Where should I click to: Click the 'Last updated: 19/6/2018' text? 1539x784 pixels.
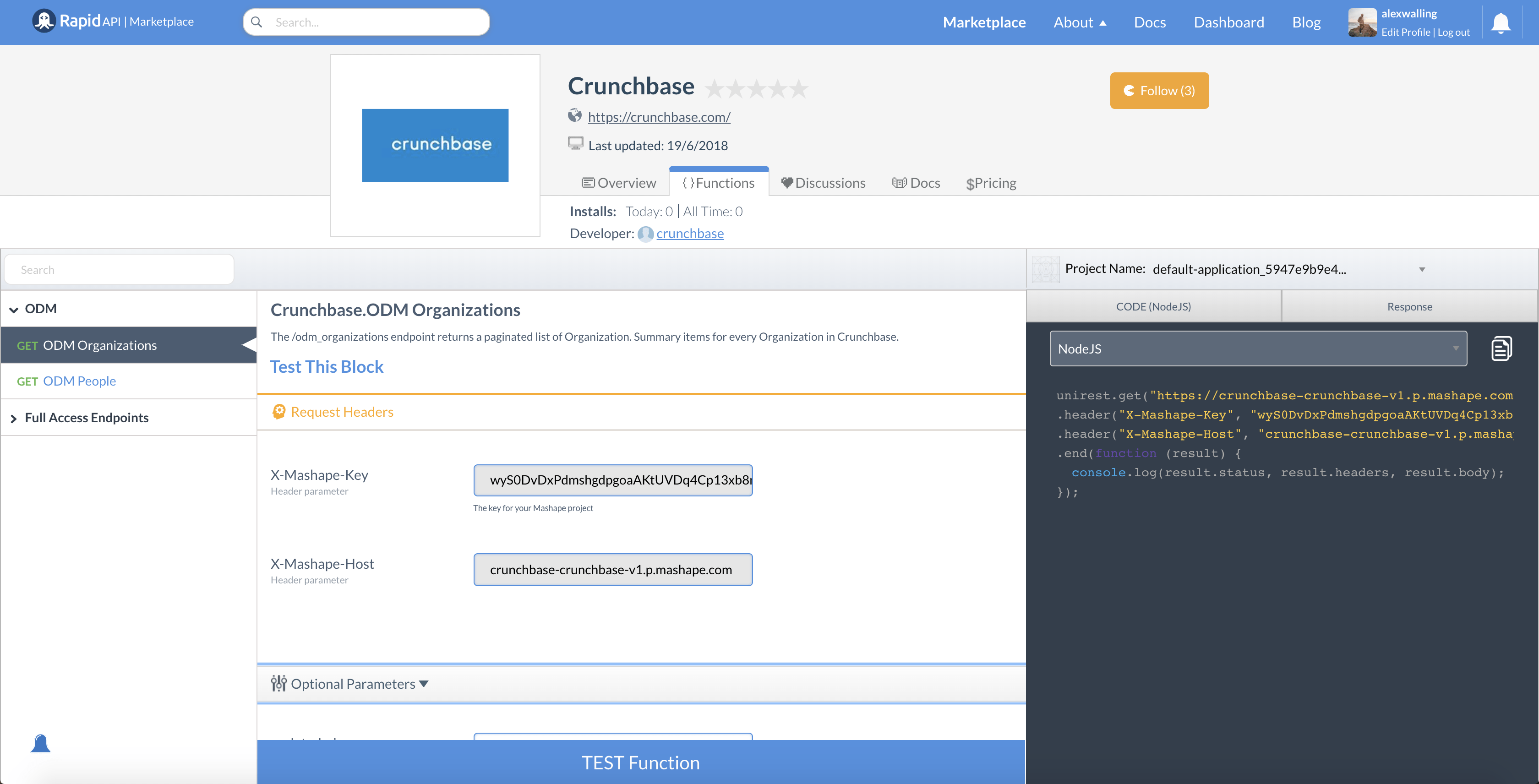click(658, 146)
